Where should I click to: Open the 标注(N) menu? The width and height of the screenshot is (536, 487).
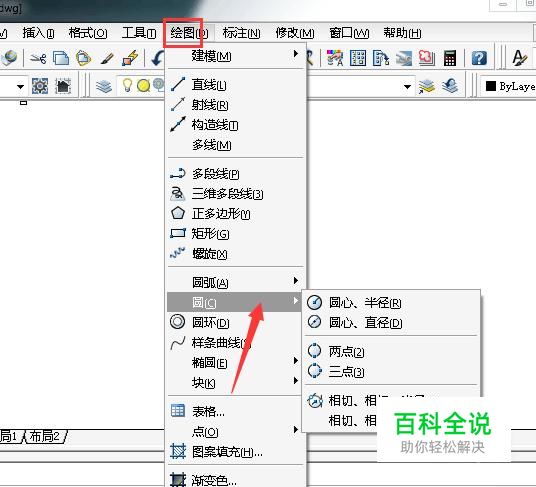(241, 33)
